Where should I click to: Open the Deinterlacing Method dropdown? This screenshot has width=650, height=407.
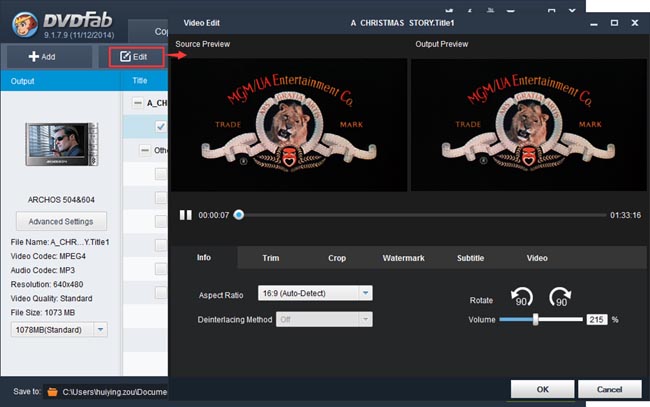coord(324,319)
